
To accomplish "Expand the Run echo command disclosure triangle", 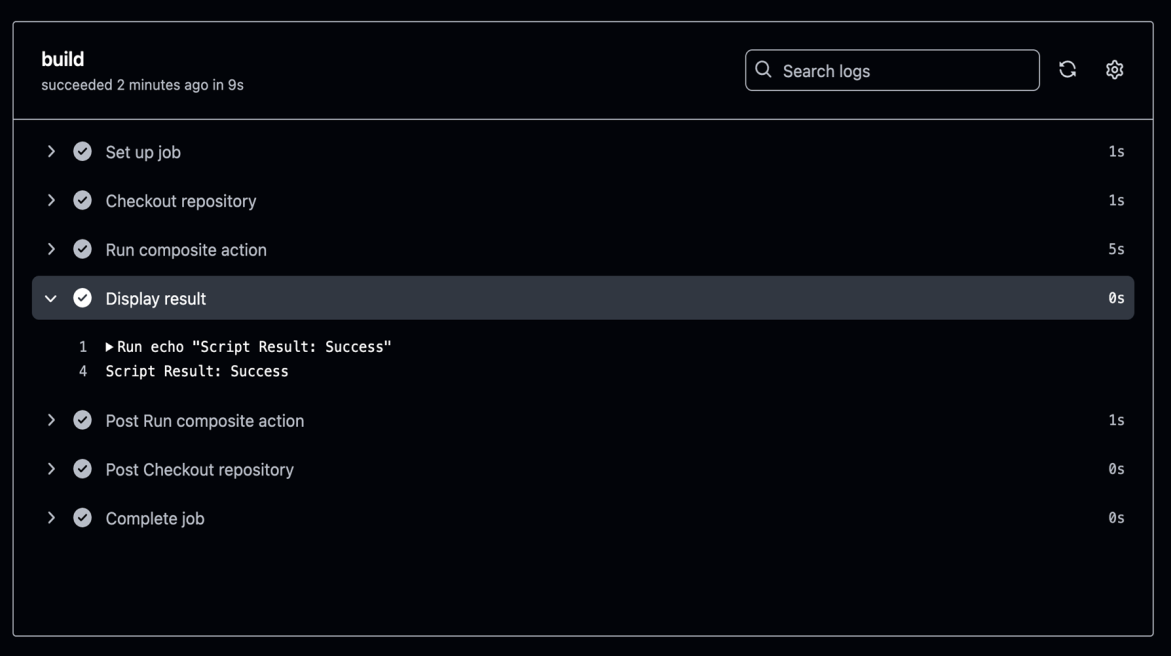I will [109, 347].
